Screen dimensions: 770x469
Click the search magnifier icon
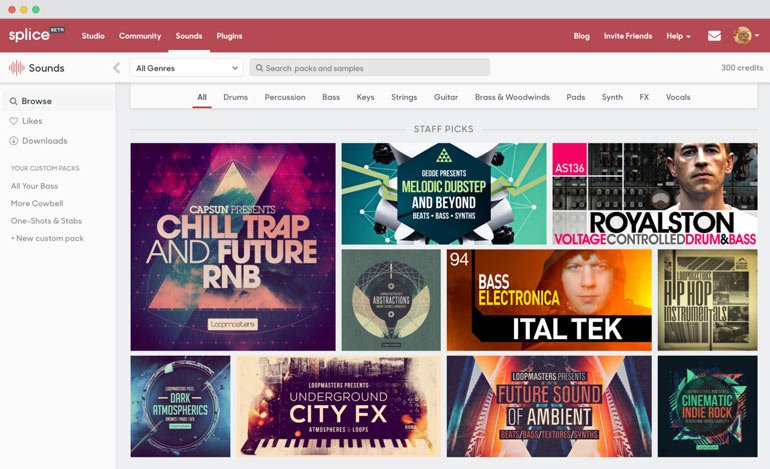pos(260,68)
